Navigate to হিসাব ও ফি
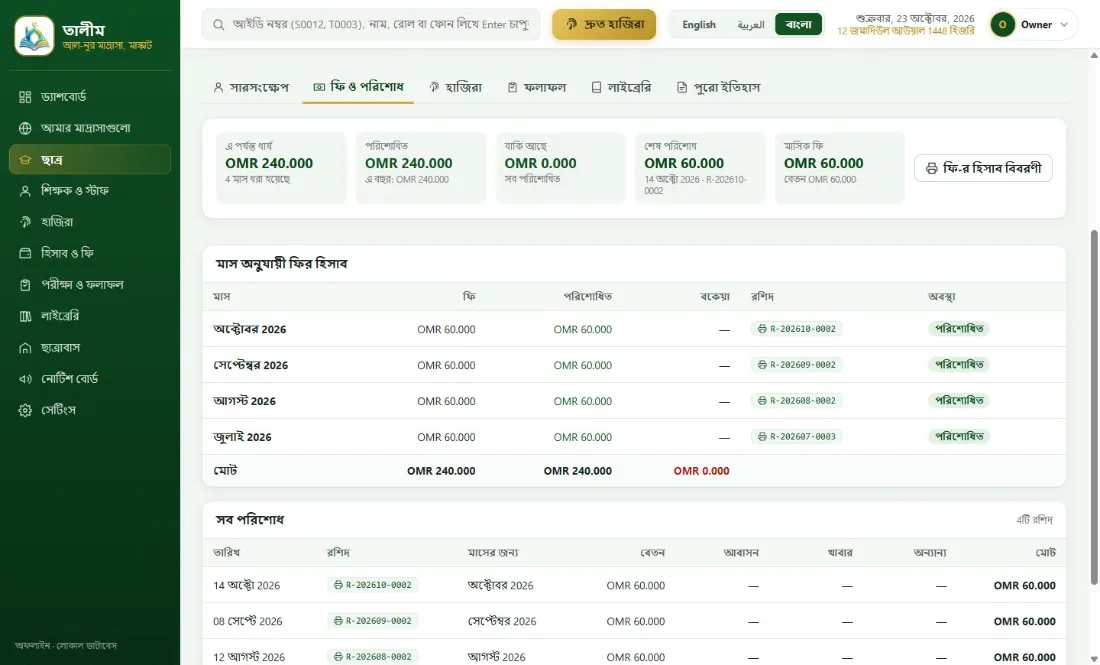The width and height of the screenshot is (1100, 665). click(x=90, y=253)
